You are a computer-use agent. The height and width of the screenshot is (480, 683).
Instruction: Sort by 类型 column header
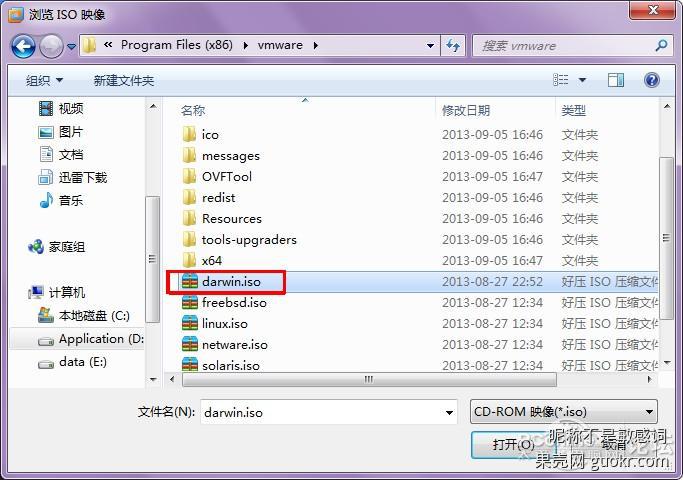573,111
